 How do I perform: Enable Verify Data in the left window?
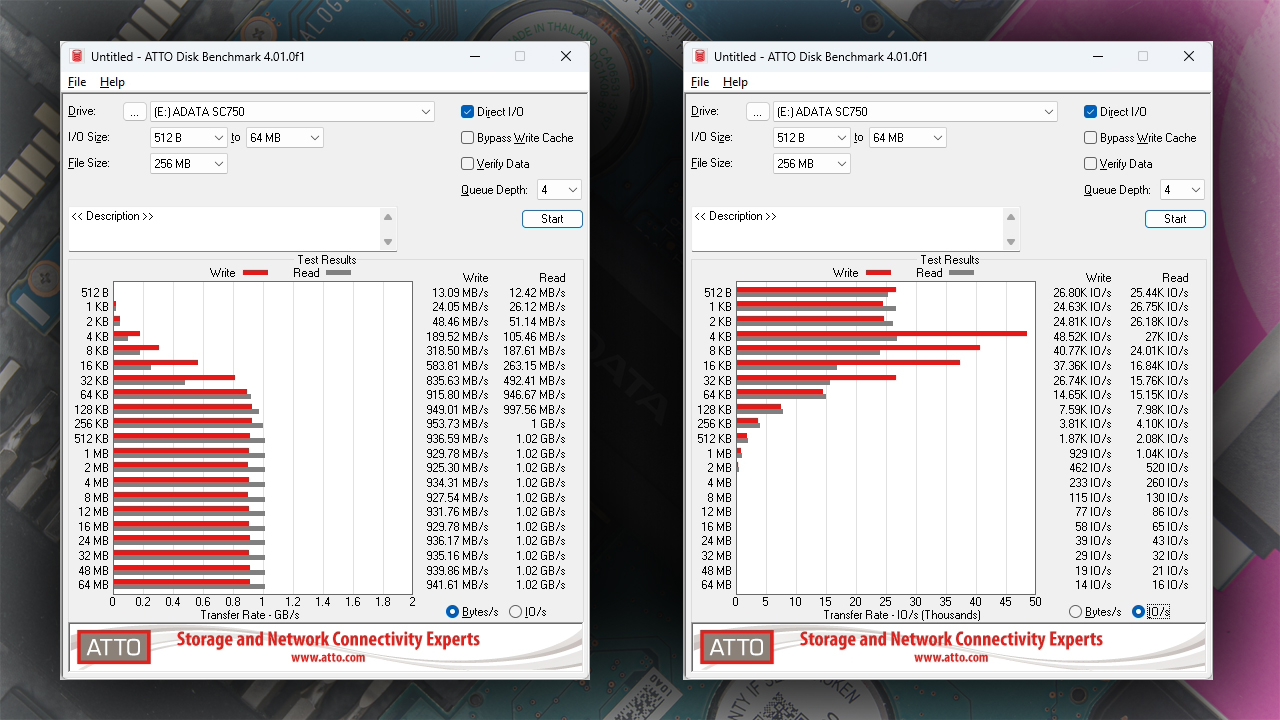point(467,164)
